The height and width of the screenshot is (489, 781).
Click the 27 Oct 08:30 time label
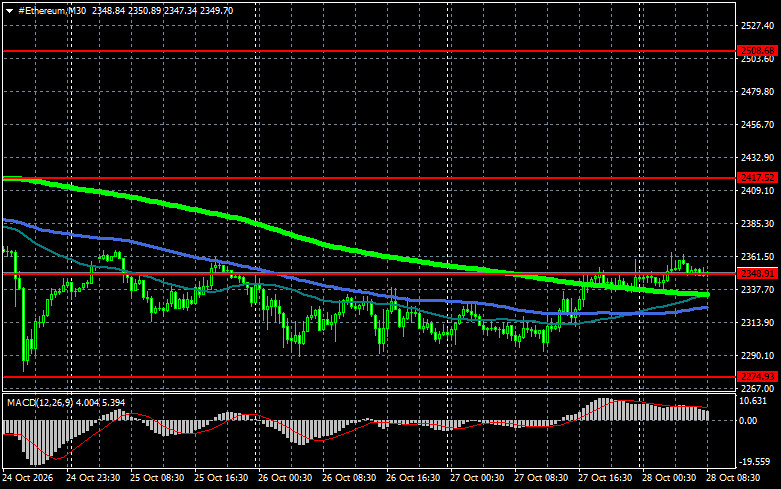tap(541, 478)
